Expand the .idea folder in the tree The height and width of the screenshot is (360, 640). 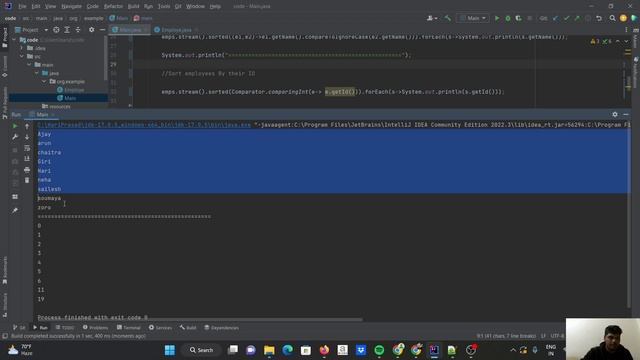click(x=22, y=48)
